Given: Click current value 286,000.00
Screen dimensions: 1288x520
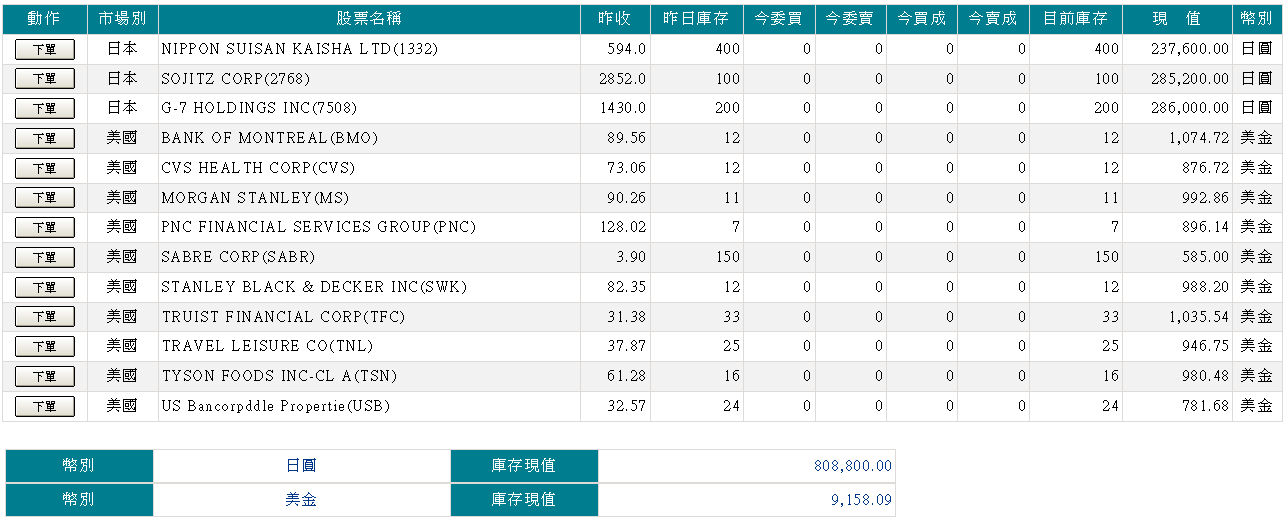Looking at the screenshot, I should [1188, 108].
